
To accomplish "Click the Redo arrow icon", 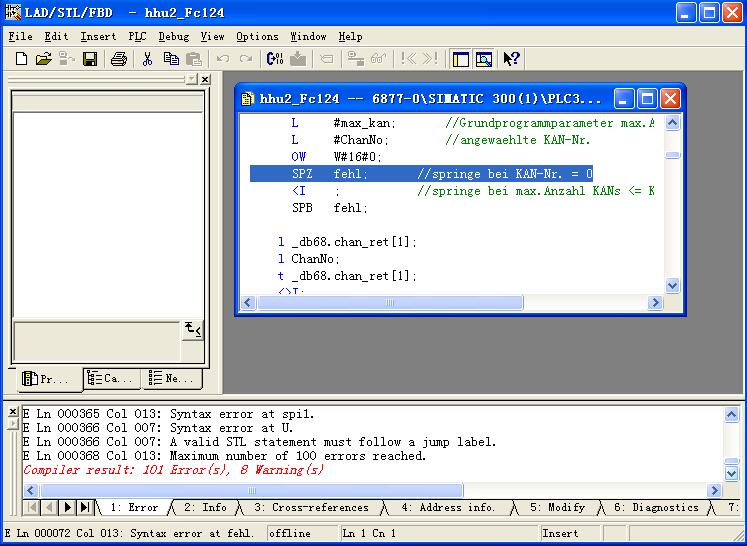I will click(x=245, y=59).
